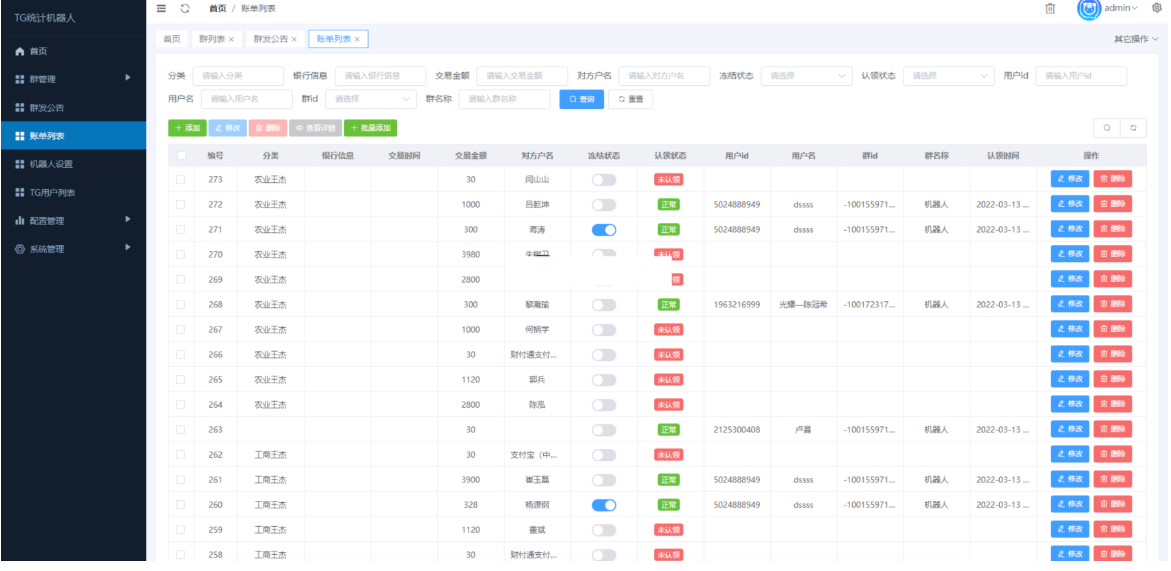Viewport: 1171px width, 571px height.
Task: Open the settings gear at top right
Action: [1157, 7]
